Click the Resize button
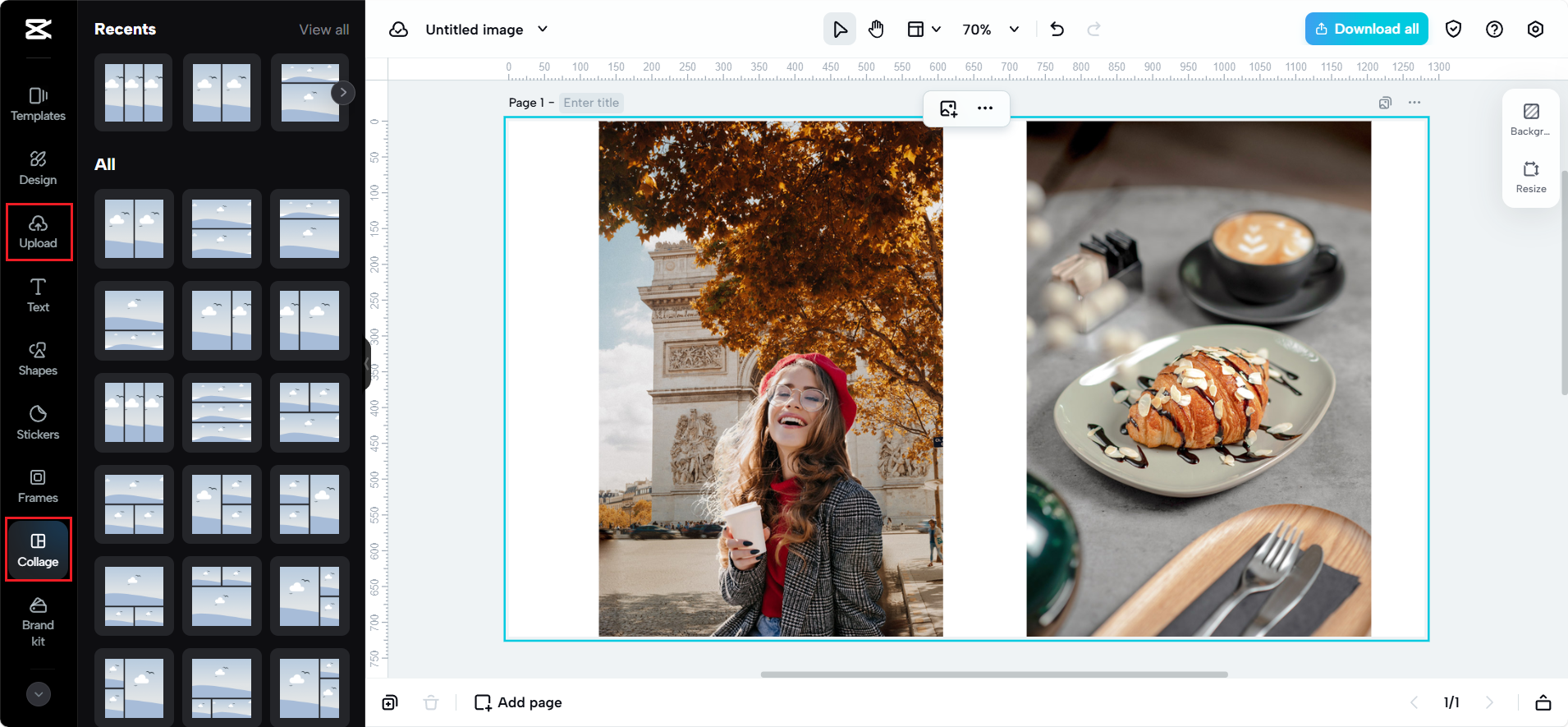Image resolution: width=1568 pixels, height=727 pixels. pyautogui.click(x=1530, y=177)
